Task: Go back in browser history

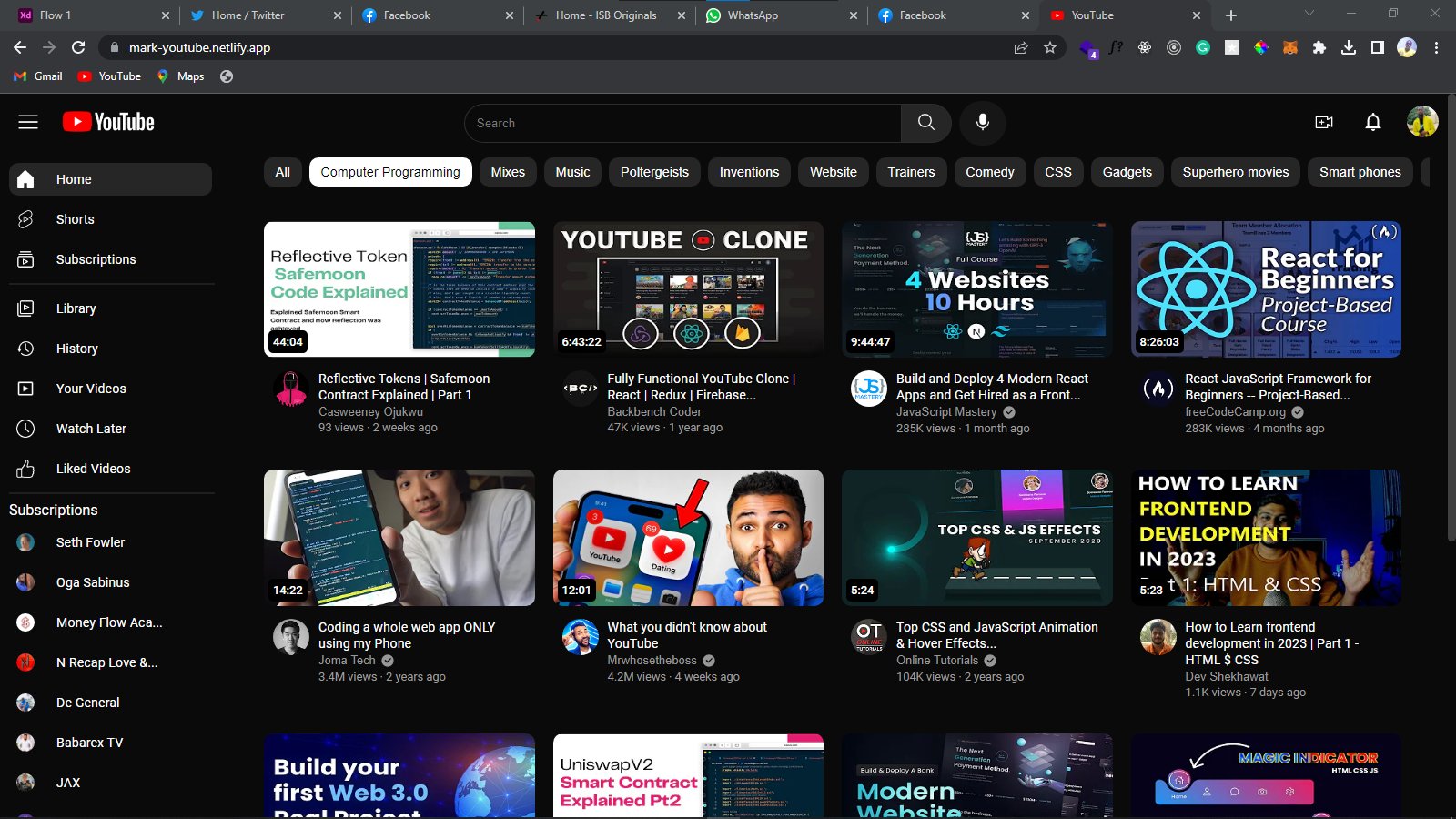Action: (x=20, y=47)
